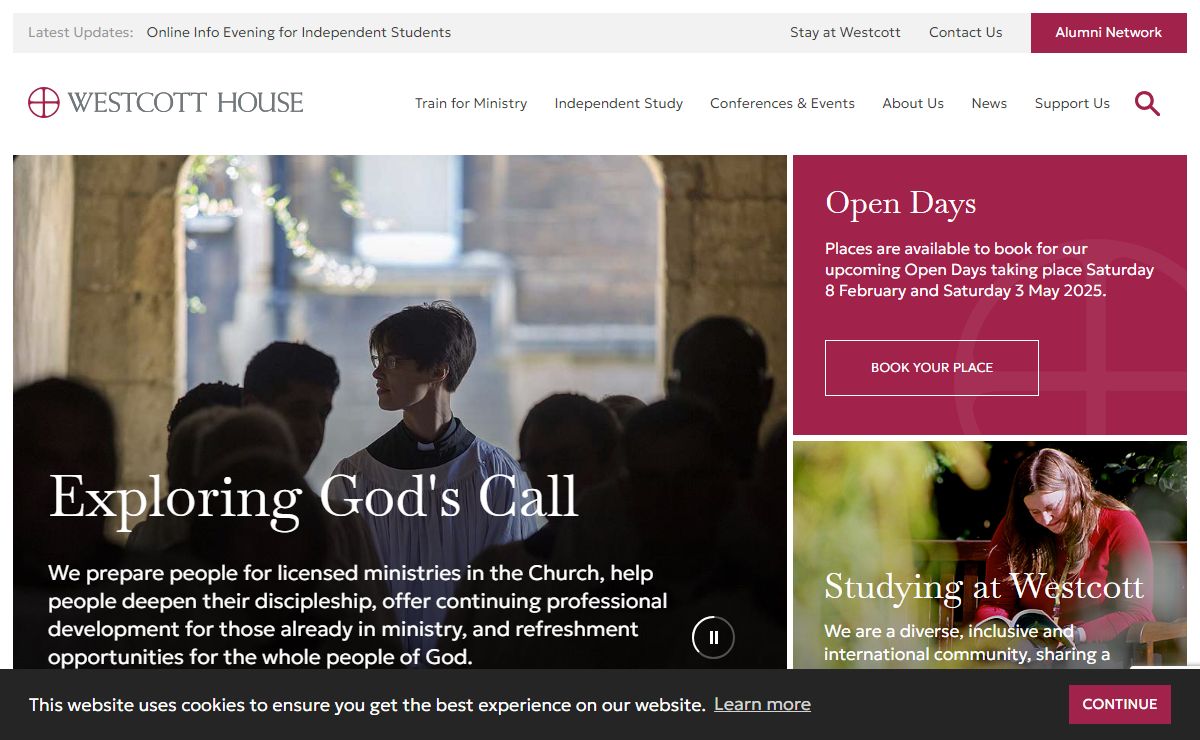Viewport: 1200px width, 740px height.
Task: Accept cookies with Continue button
Action: pyautogui.click(x=1119, y=704)
